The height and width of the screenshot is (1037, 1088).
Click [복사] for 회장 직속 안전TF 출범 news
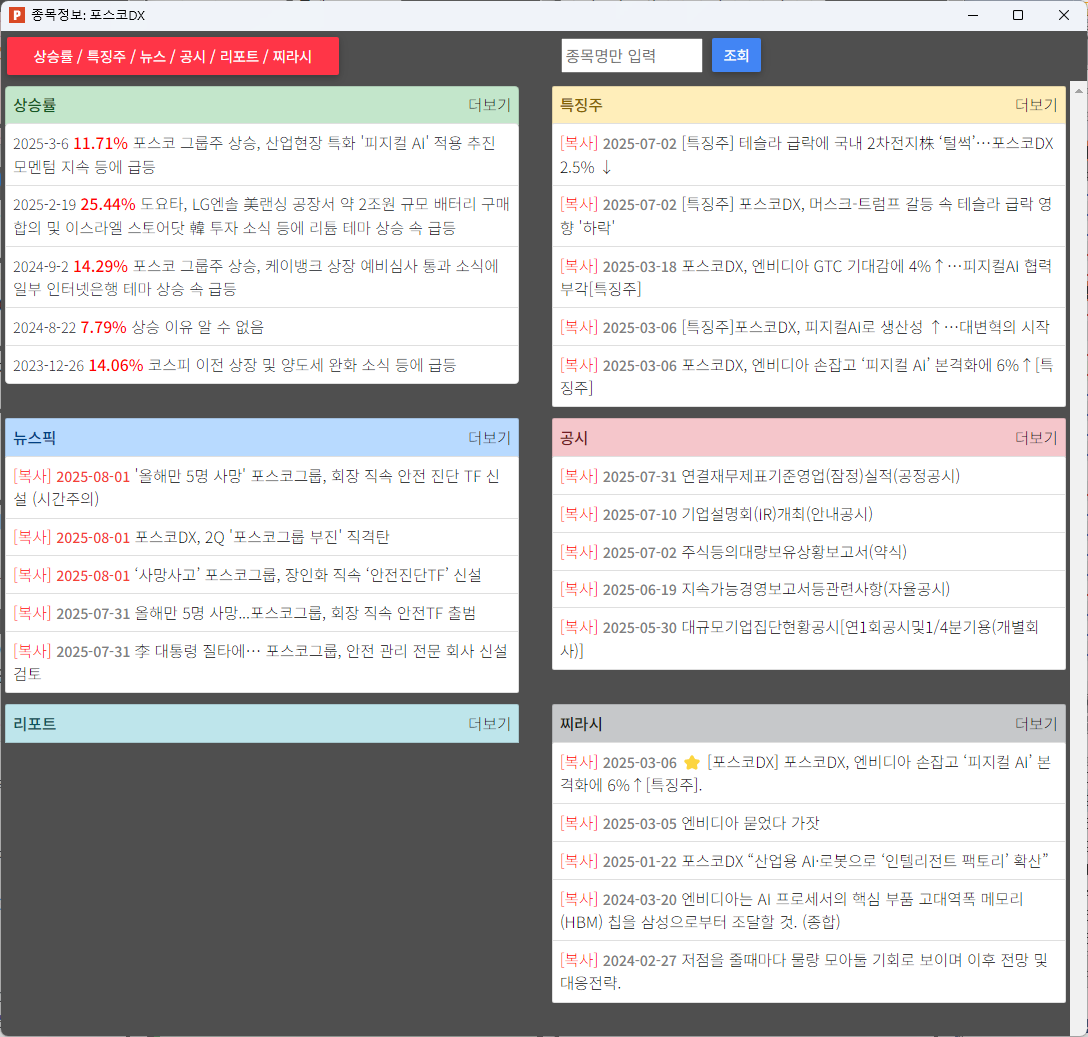[32, 614]
